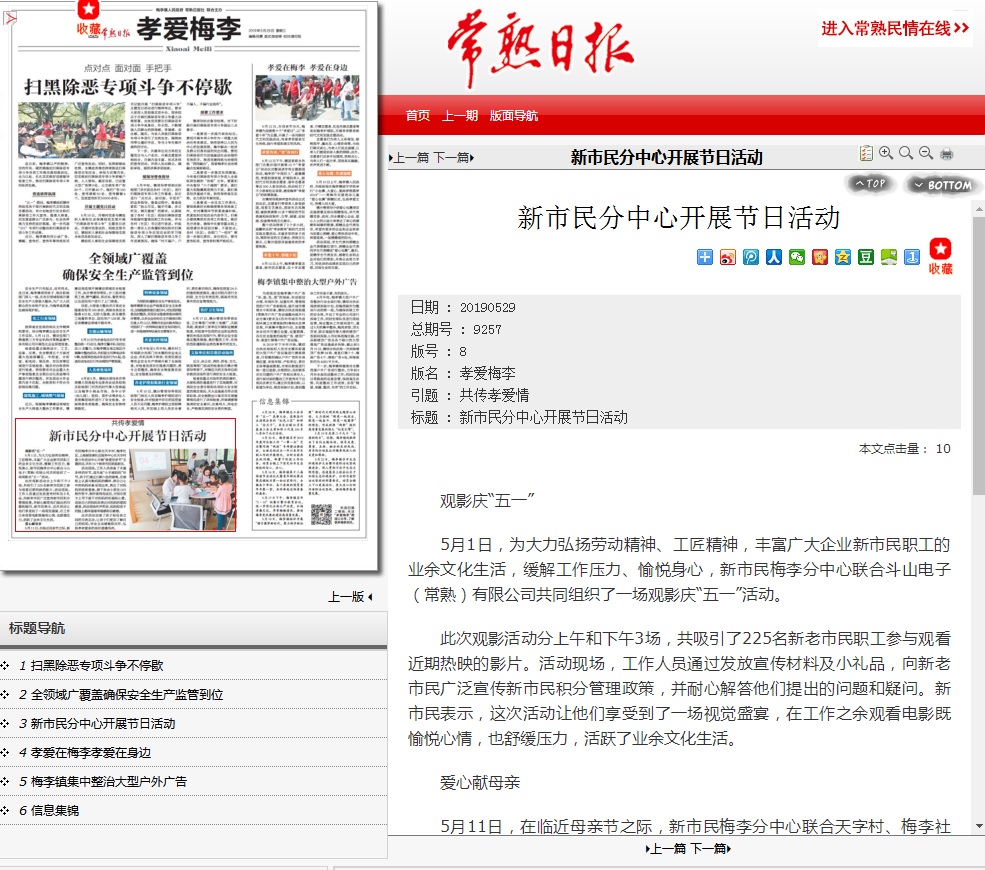Click the 引题 value 共传孝爱情
The height and width of the screenshot is (870, 985).
(494, 396)
